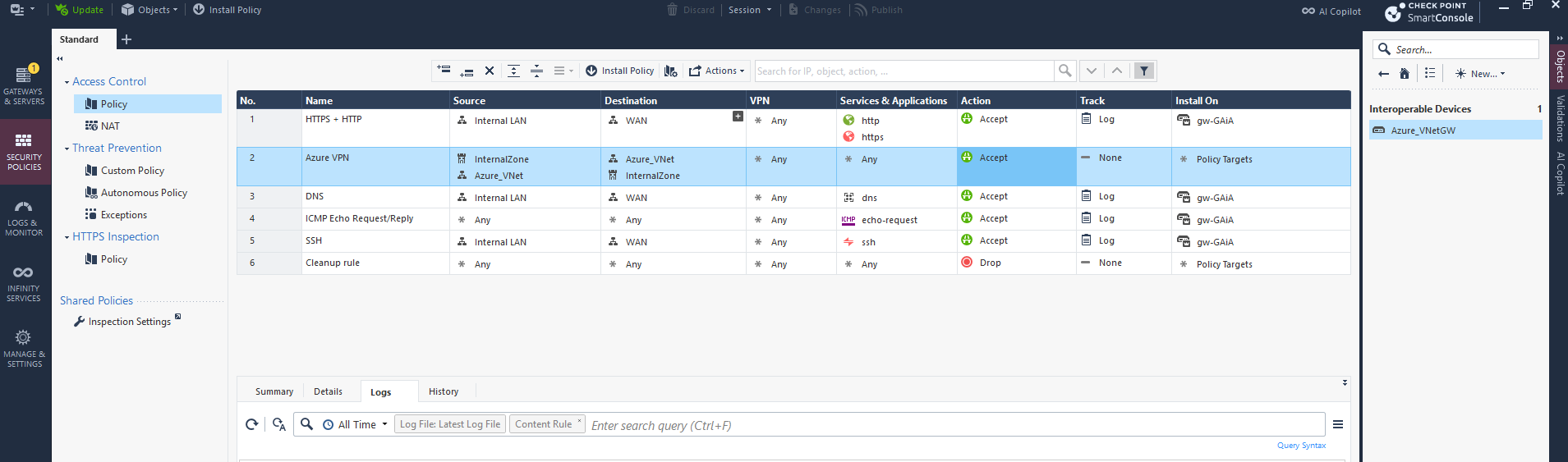Click the log search query field
Image resolution: width=1568 pixels, height=462 pixels.
(x=956, y=425)
